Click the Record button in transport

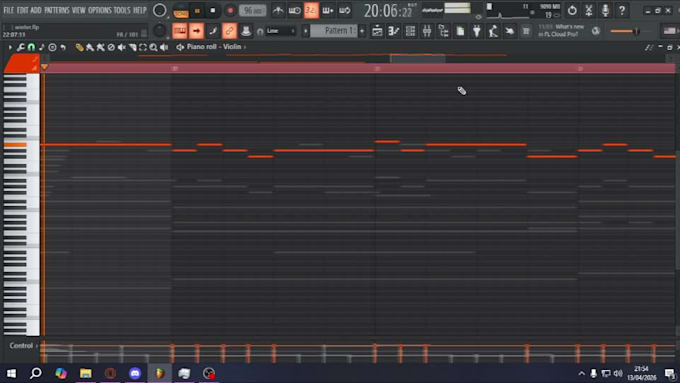point(230,10)
